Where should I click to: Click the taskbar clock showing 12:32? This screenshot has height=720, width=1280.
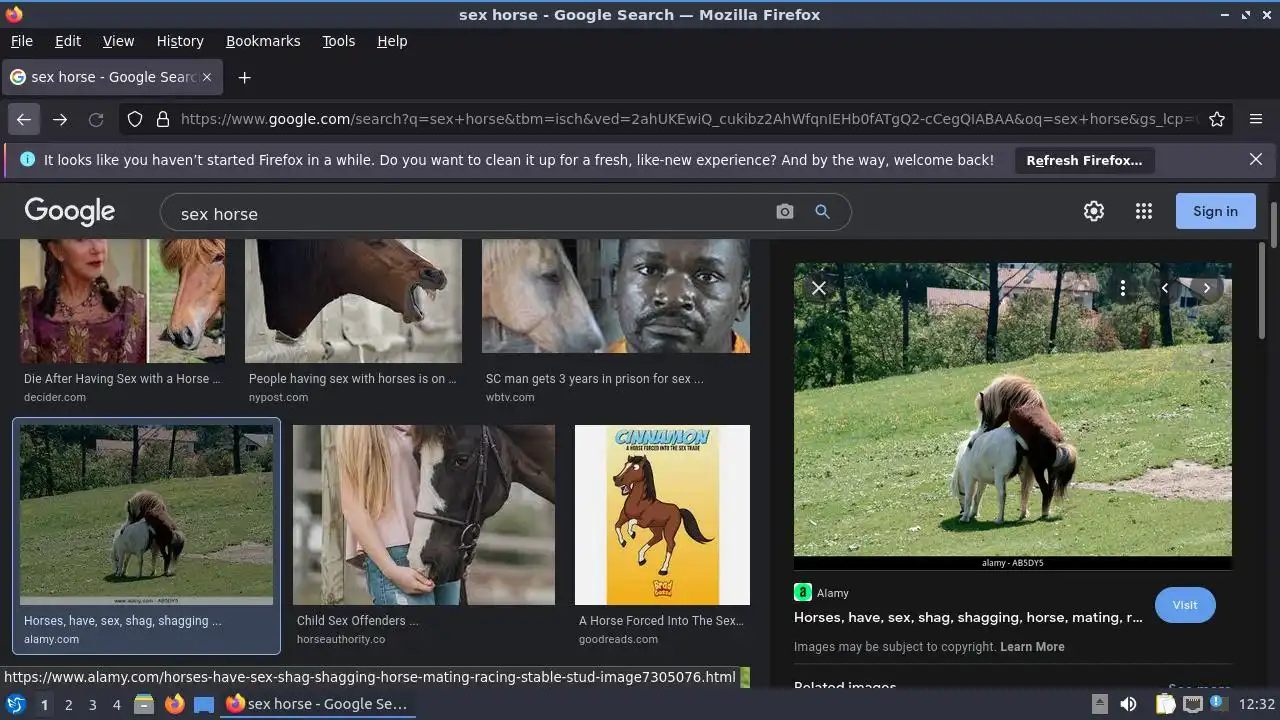(x=1257, y=705)
